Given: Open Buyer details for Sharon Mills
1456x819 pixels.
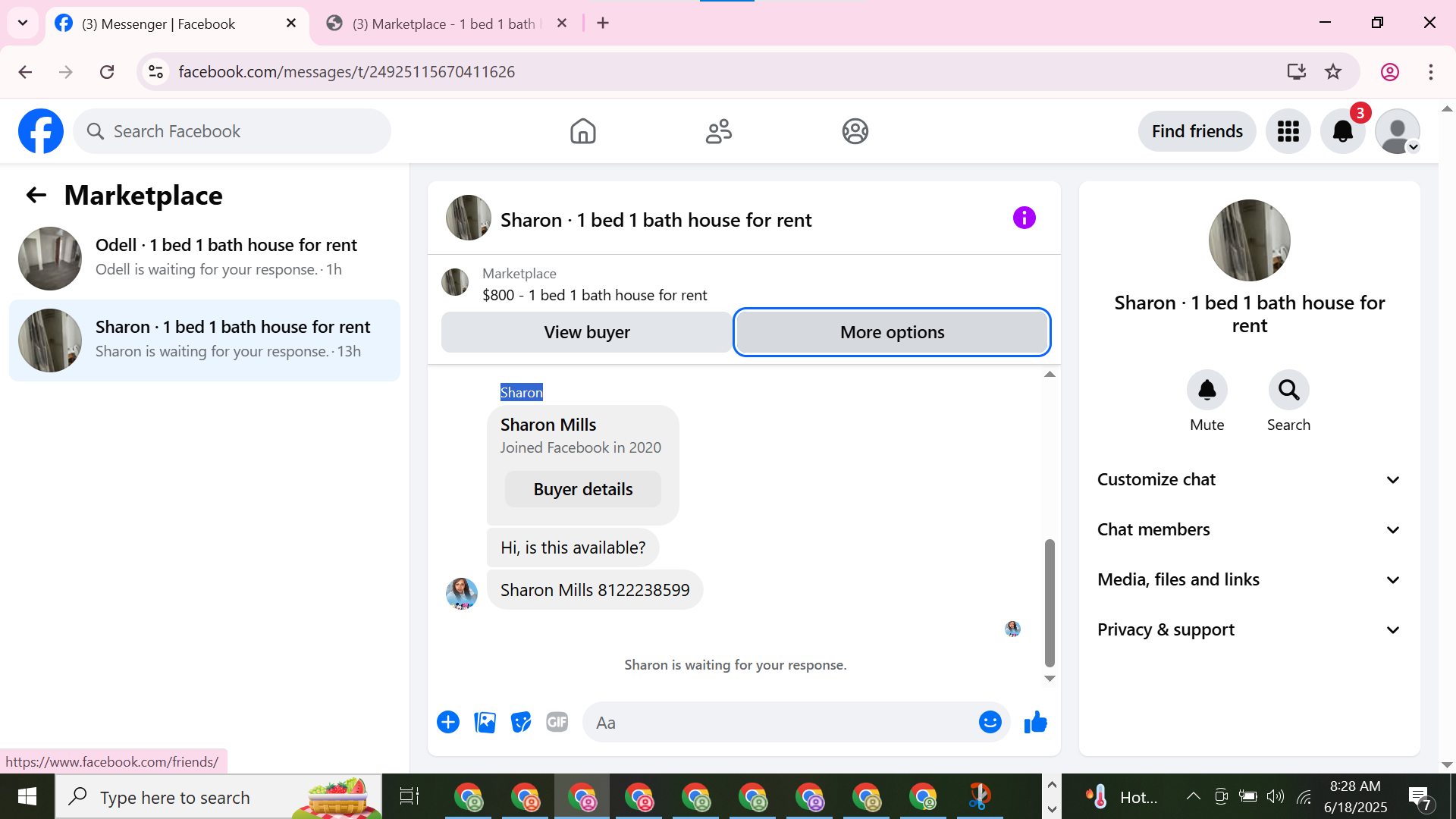Looking at the screenshot, I should pyautogui.click(x=582, y=489).
